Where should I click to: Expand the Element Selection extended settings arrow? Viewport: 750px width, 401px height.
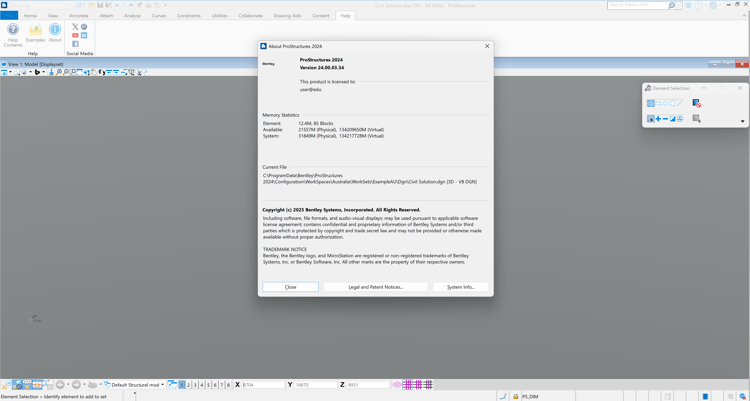tap(742, 121)
